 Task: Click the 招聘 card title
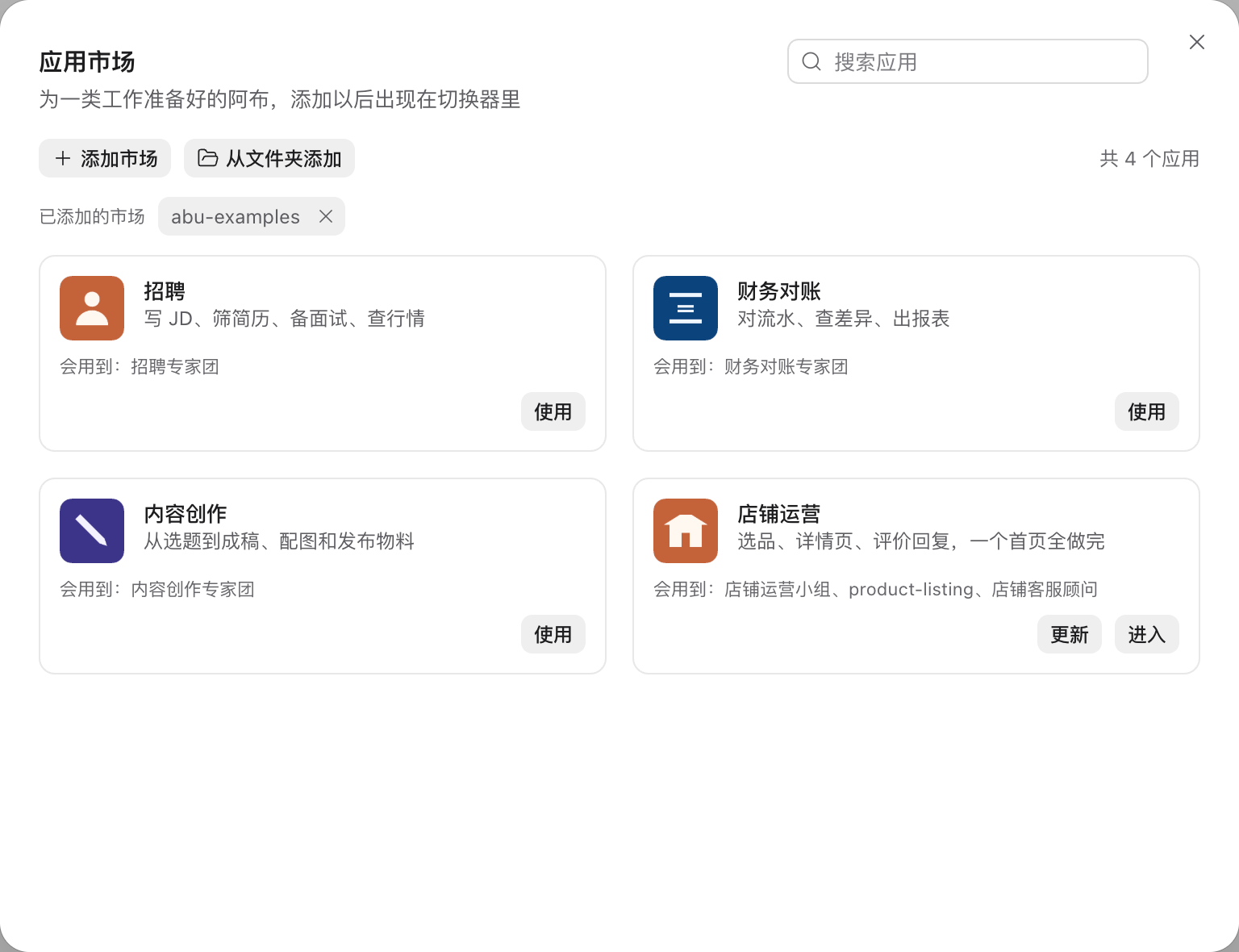tap(165, 291)
